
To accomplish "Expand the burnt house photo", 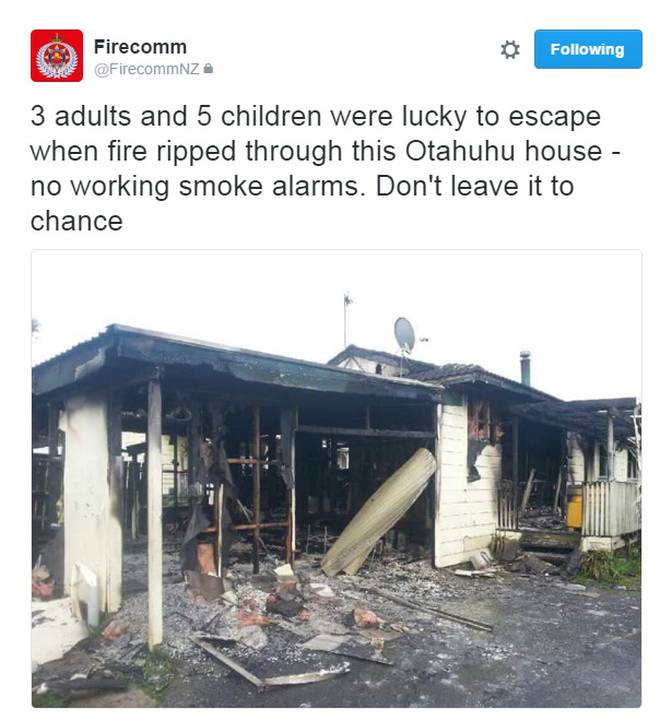I will 336,478.
